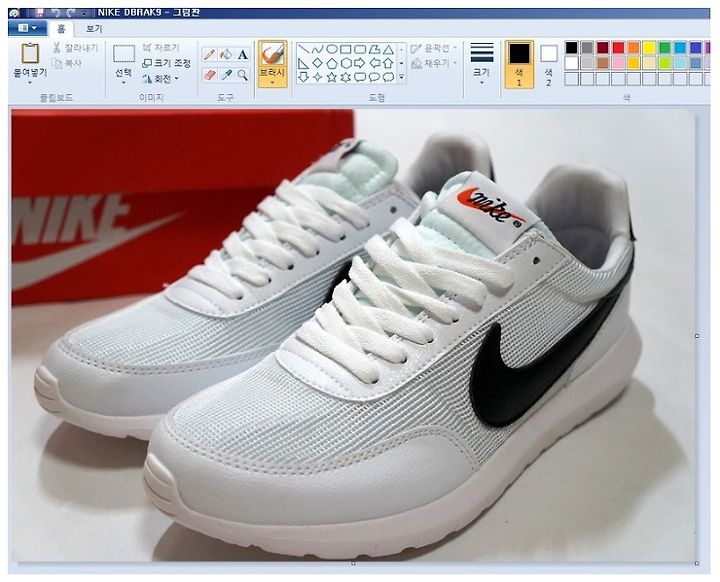Click the Paste (붙여넣기) clipboard icon
720x582 pixels.
coord(30,53)
